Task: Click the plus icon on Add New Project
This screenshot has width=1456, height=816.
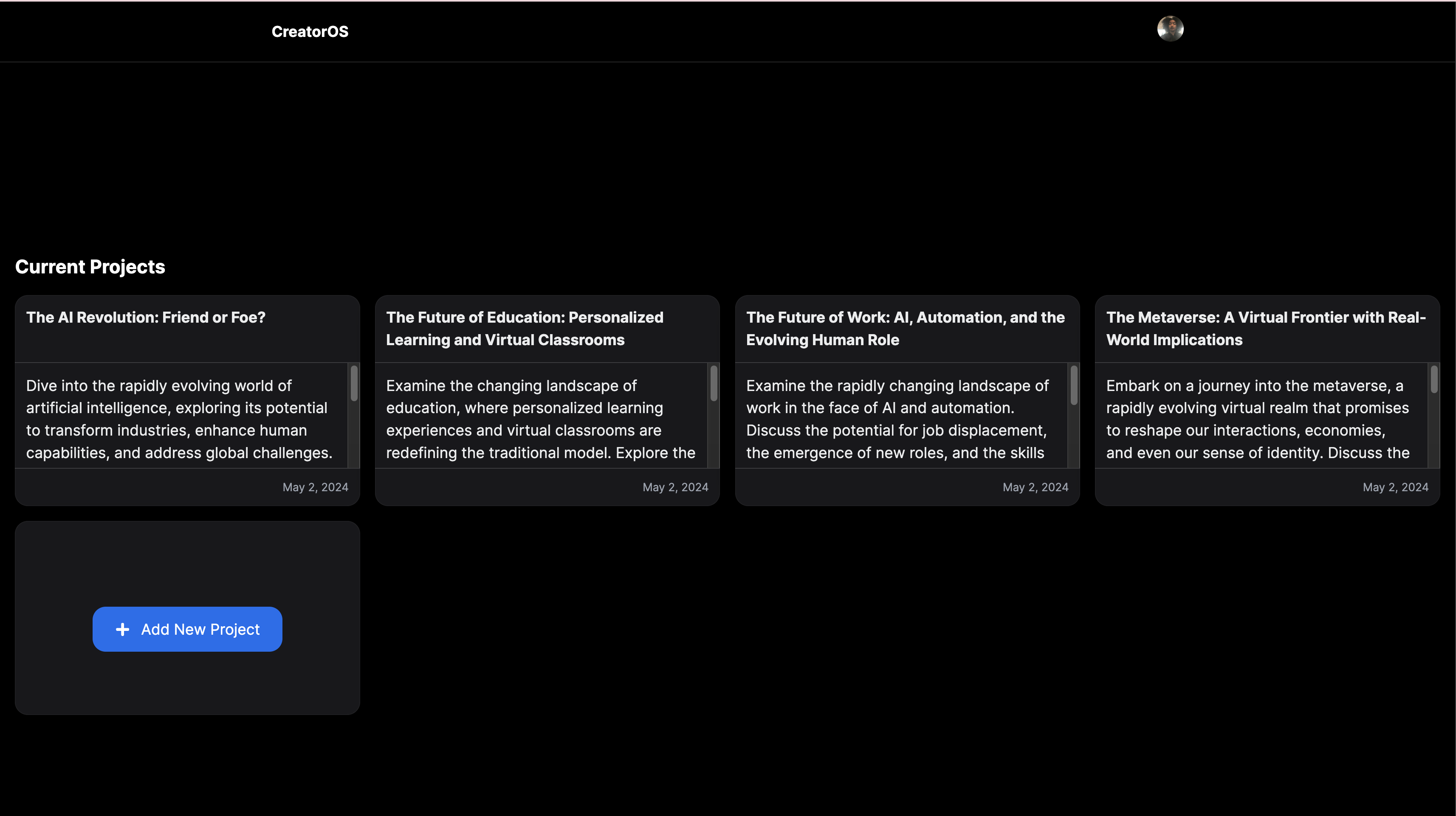Action: click(x=123, y=630)
